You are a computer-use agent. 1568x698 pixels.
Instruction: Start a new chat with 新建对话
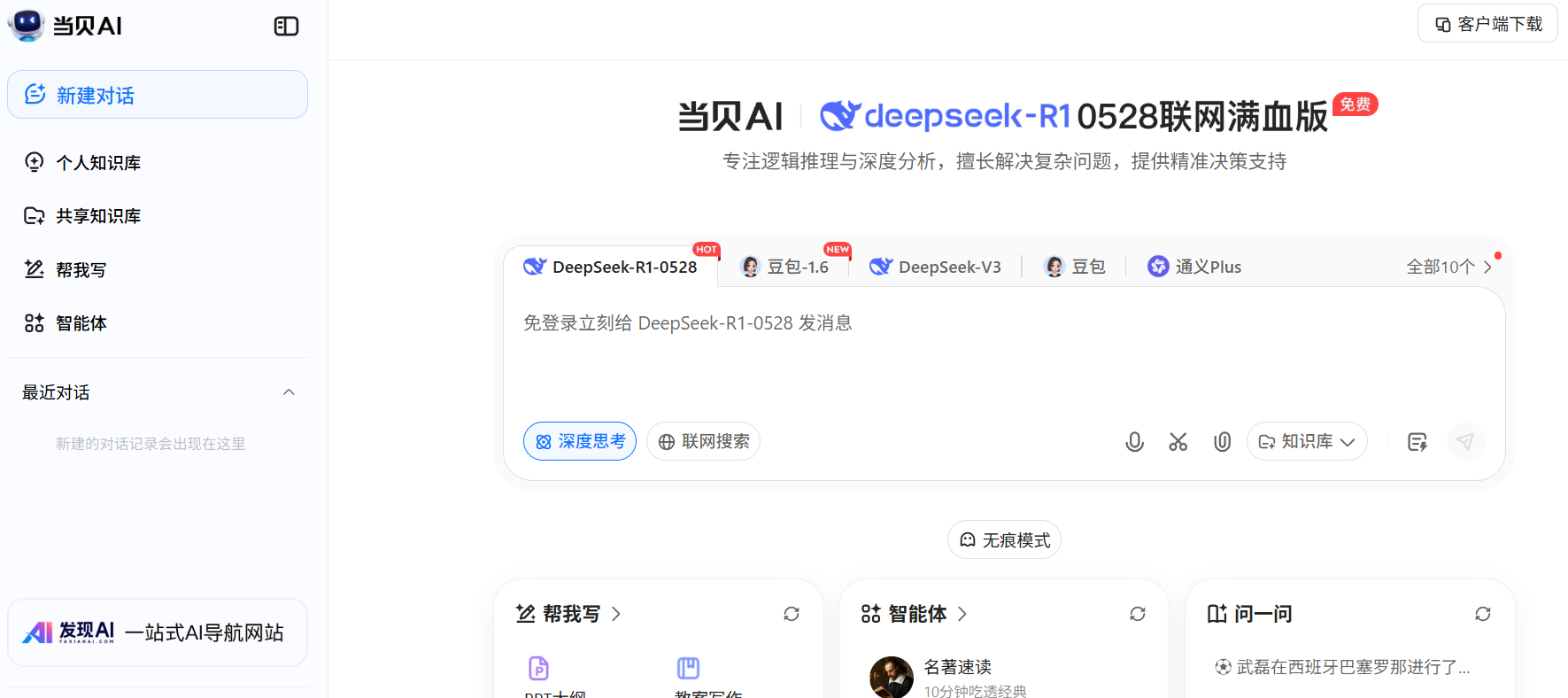[x=158, y=95]
